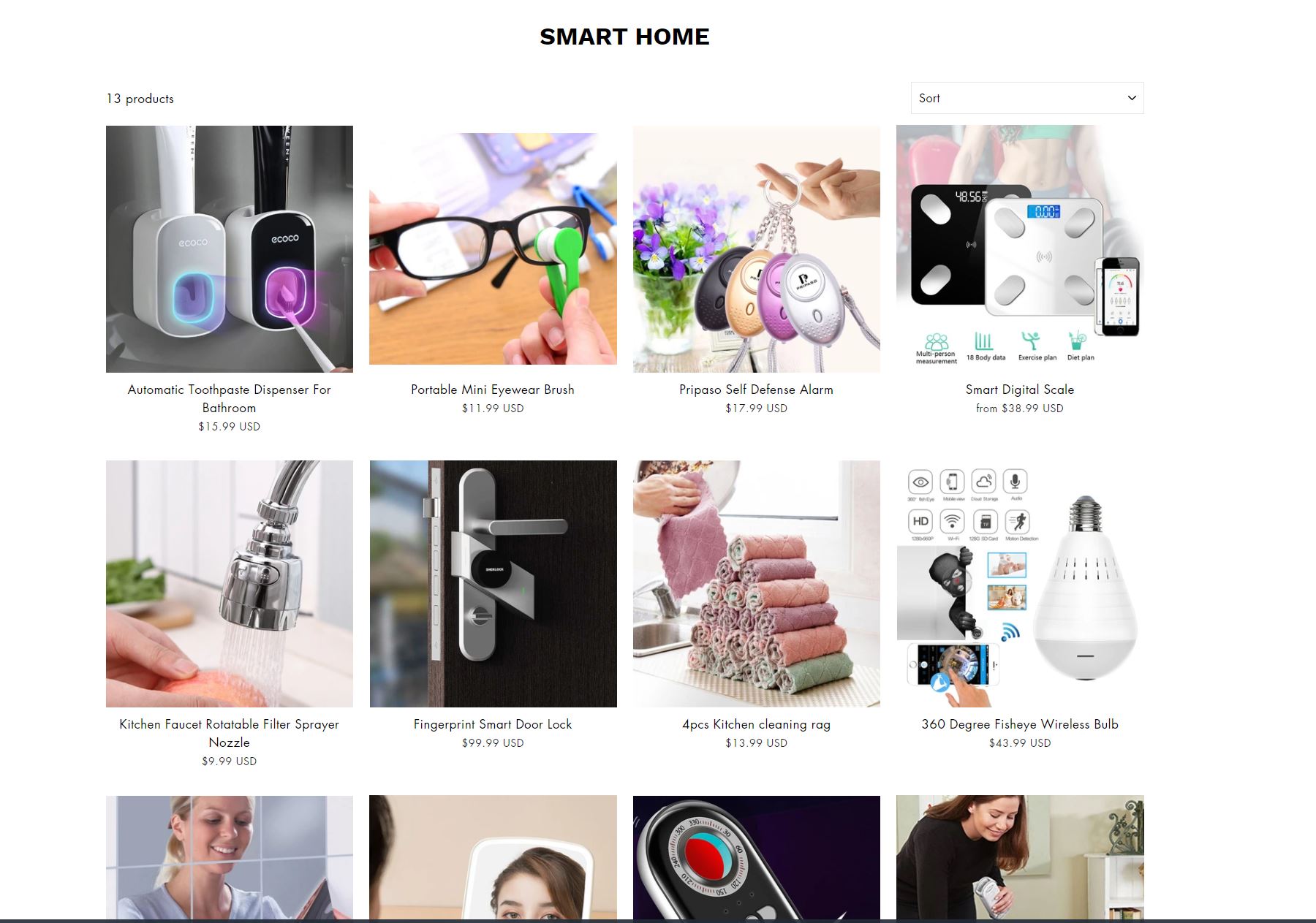Click the Sort dropdown chevron arrow
This screenshot has width=1316, height=923.
pyautogui.click(x=1132, y=98)
